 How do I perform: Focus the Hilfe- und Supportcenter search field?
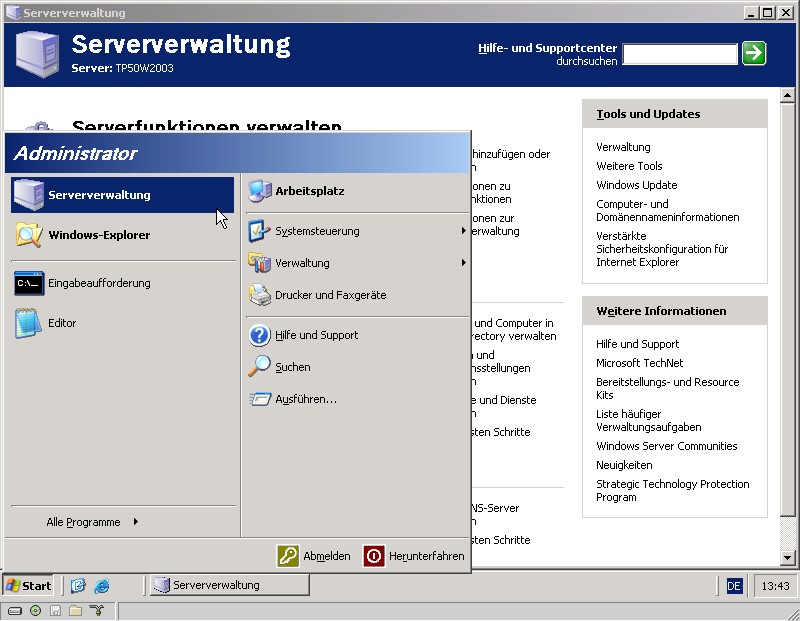680,54
